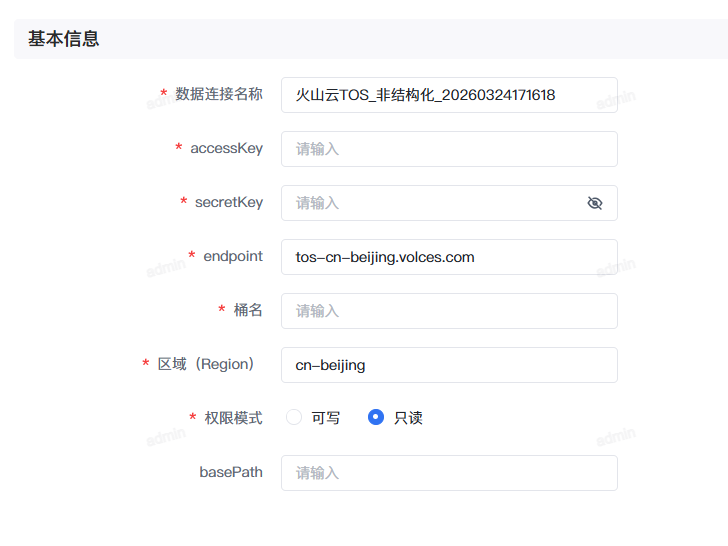Select the 可写 radio button
The image size is (728, 546).
[294, 417]
